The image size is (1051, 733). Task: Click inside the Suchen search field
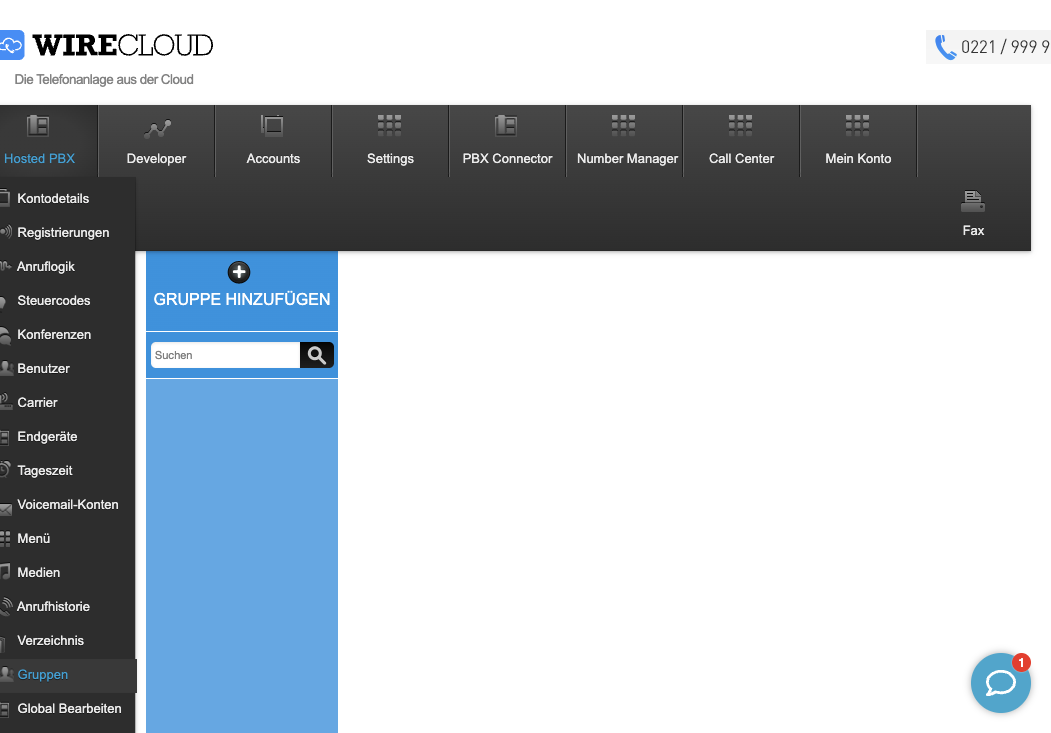tap(220, 354)
